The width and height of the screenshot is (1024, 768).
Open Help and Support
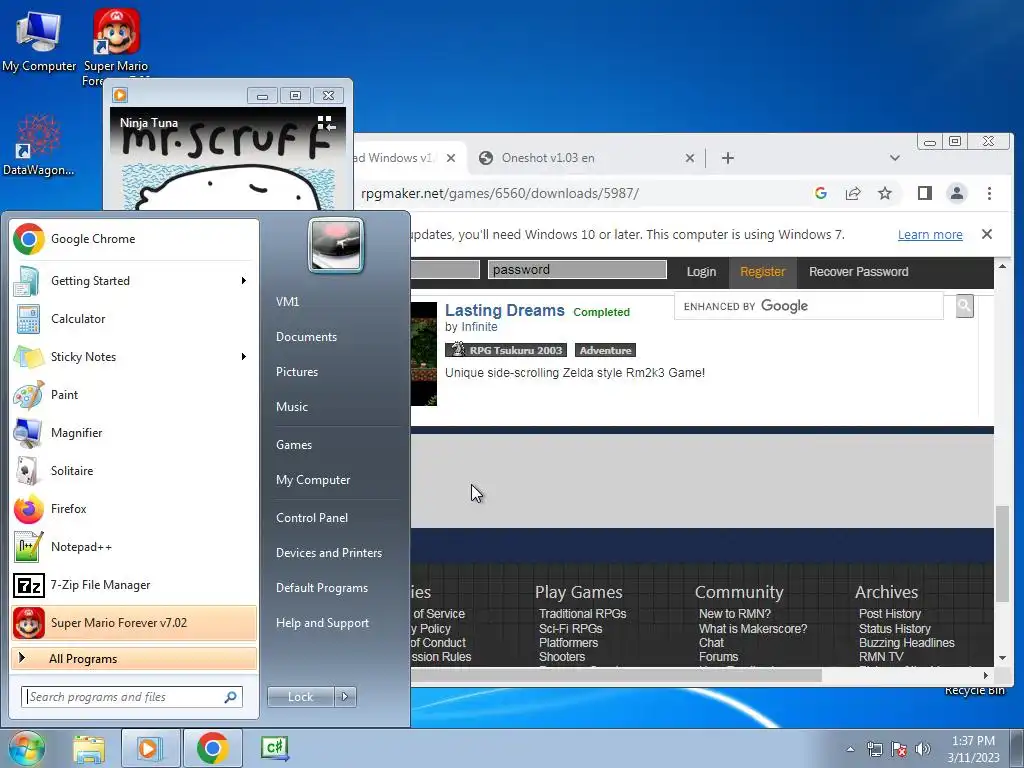[x=323, y=623]
